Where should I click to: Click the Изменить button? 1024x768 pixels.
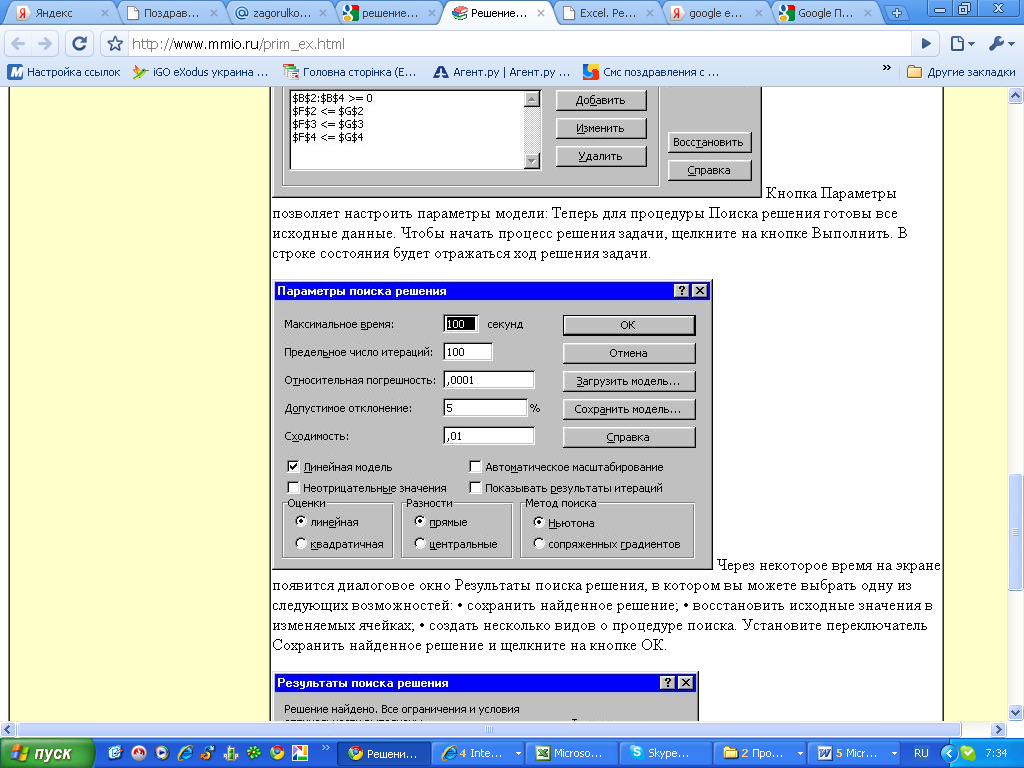point(601,128)
